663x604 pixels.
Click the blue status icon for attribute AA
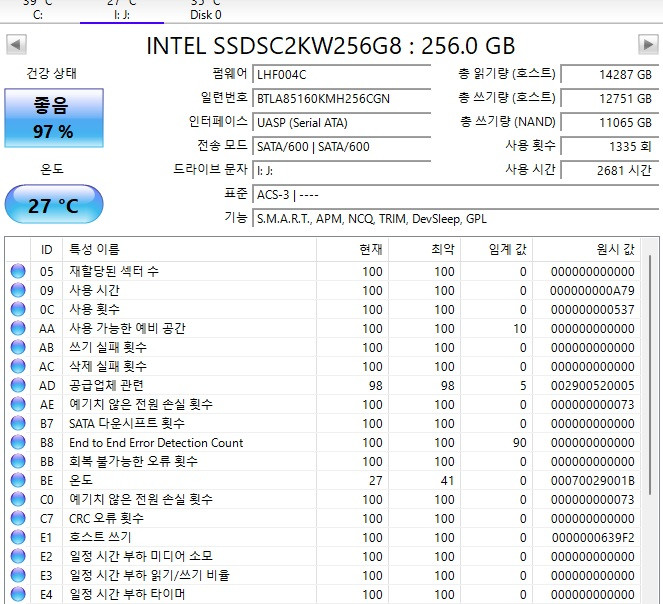click(18, 328)
